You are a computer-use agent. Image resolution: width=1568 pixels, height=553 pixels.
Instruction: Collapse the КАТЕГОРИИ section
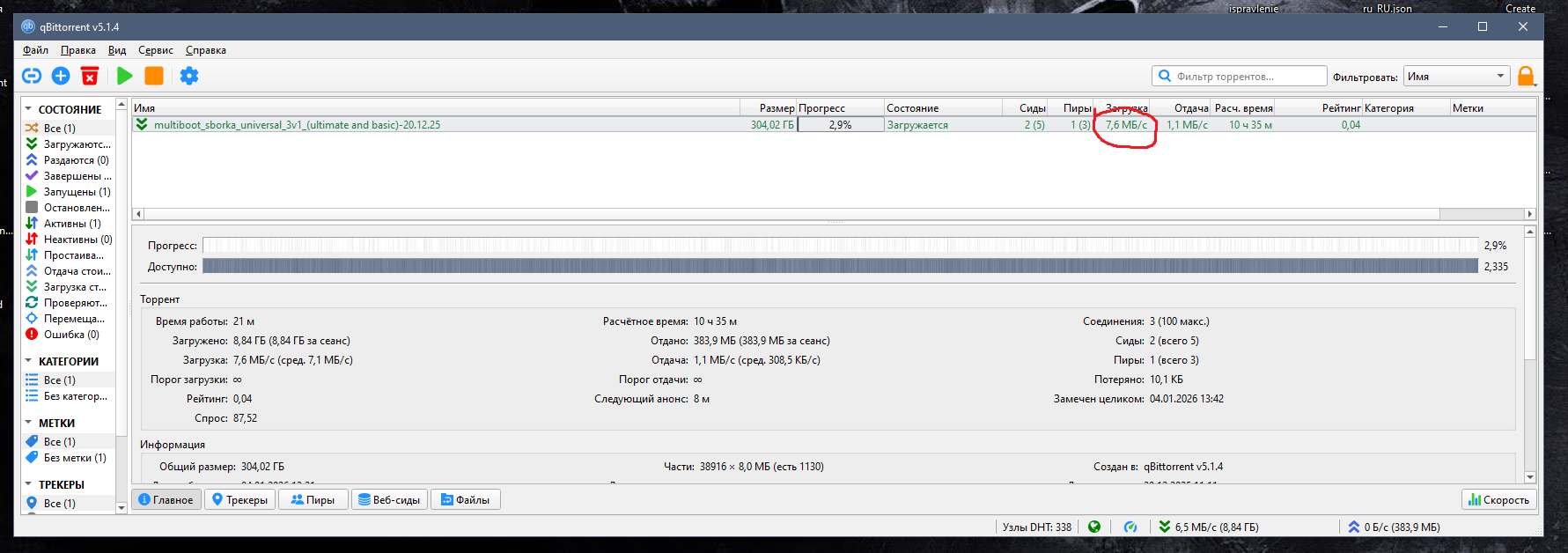tap(28, 361)
